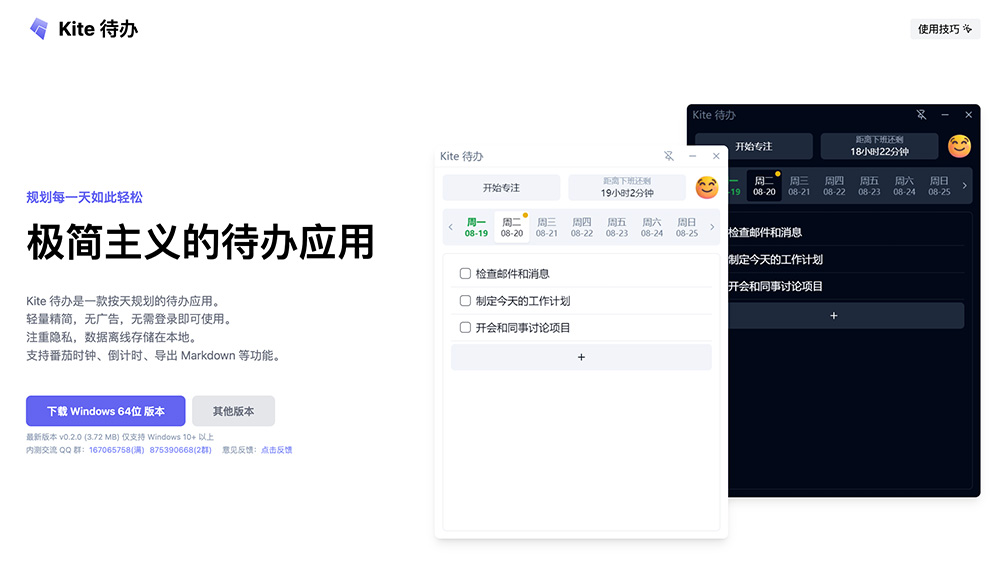Check the 检查邮件和消息 task checkbox
Viewport: 1000px width, 569px height.
466,274
